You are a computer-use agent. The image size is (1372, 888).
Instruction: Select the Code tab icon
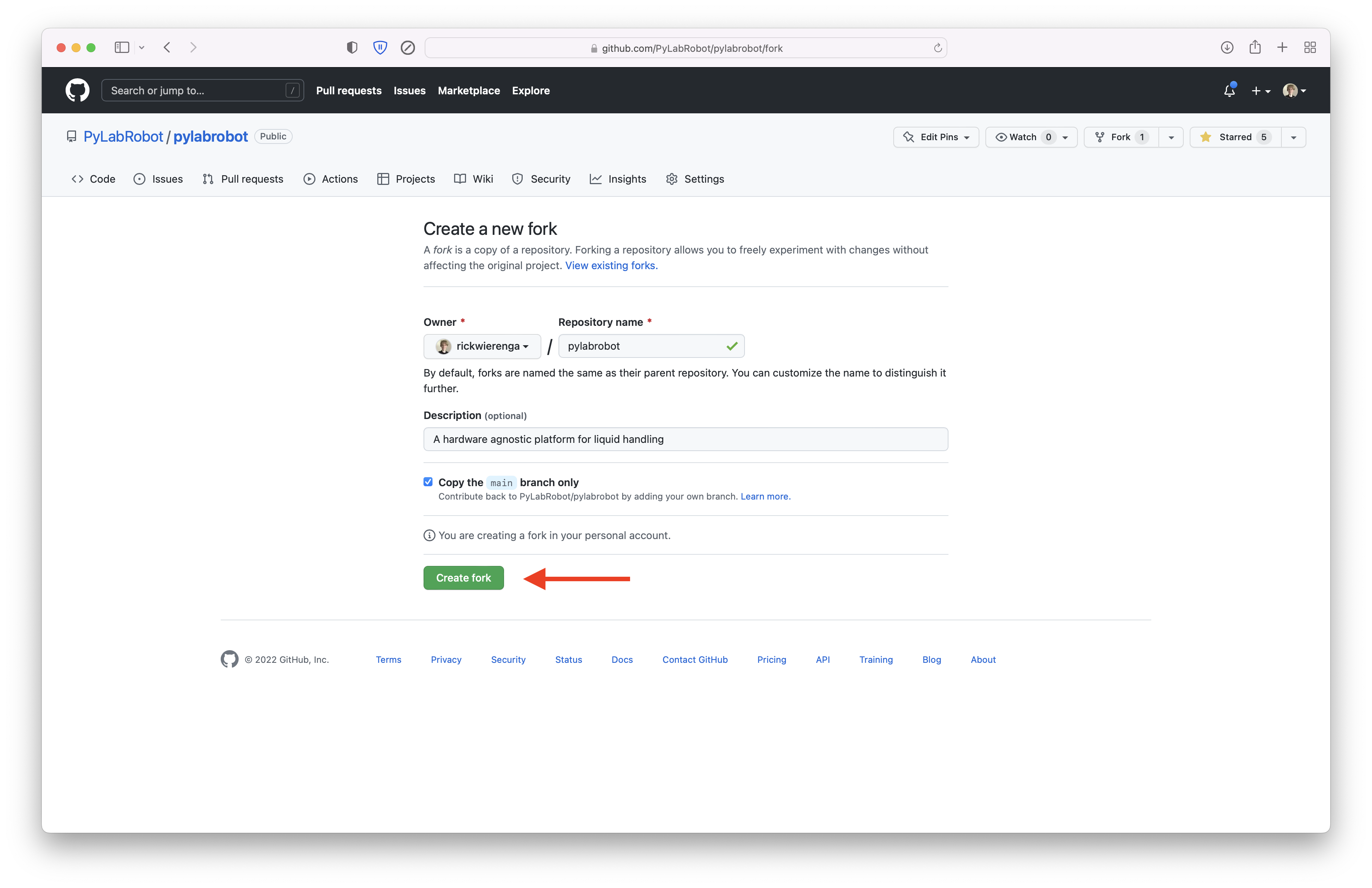click(x=77, y=179)
